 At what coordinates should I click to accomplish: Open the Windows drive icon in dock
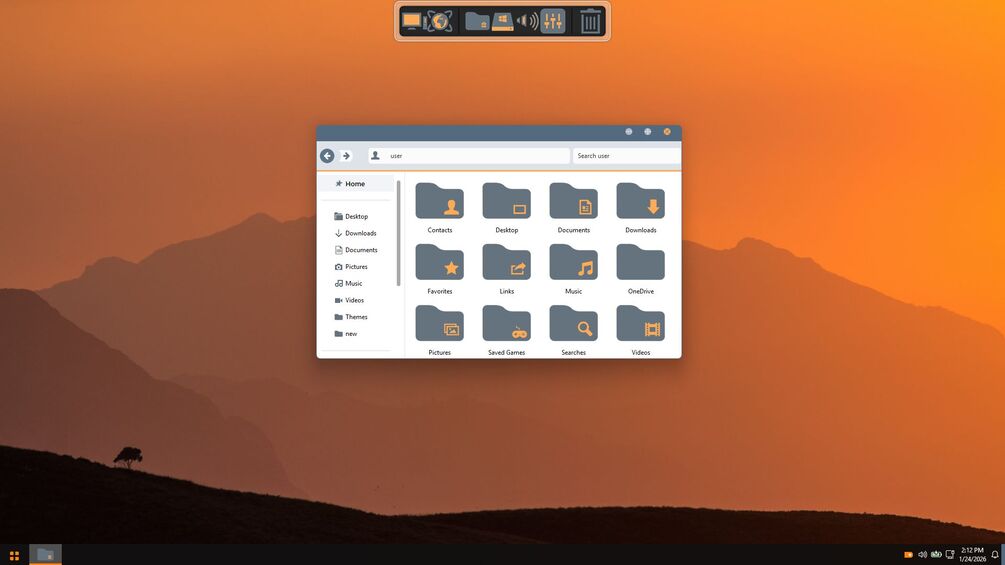[x=502, y=21]
